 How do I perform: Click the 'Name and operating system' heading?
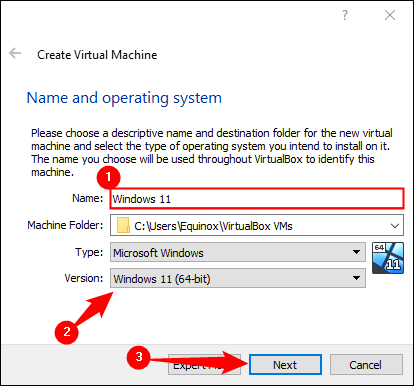(x=124, y=98)
